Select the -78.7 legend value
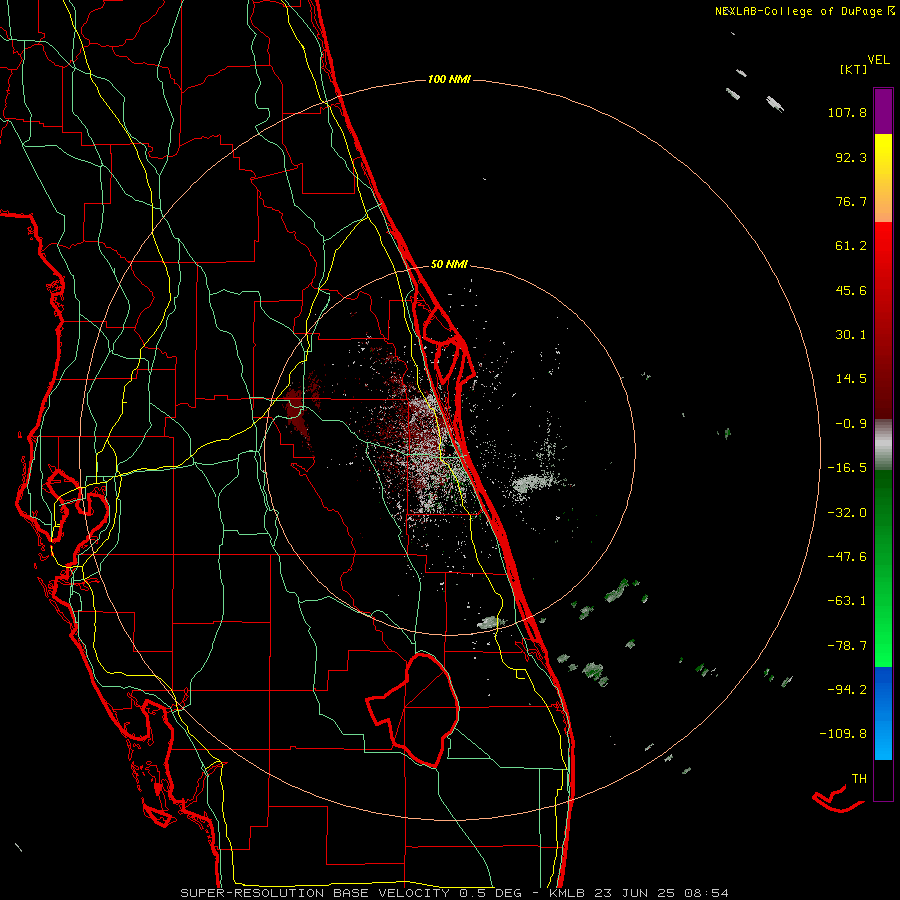Screen dimensions: 900x900 [x=847, y=646]
